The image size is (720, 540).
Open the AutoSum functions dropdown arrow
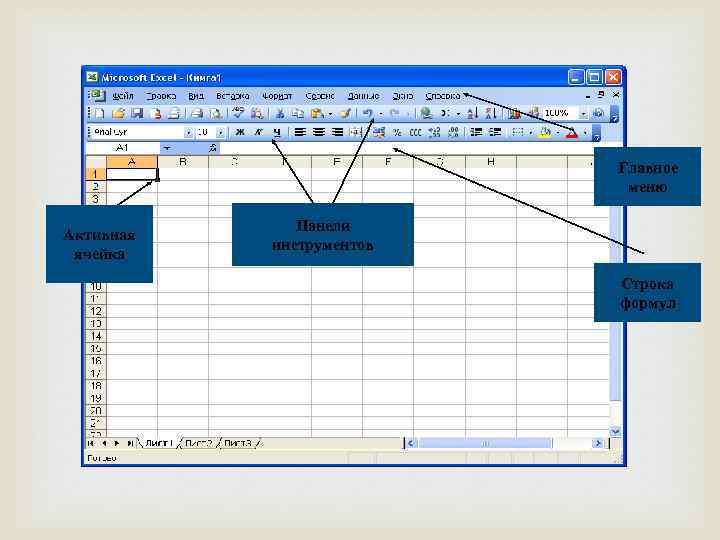458,113
